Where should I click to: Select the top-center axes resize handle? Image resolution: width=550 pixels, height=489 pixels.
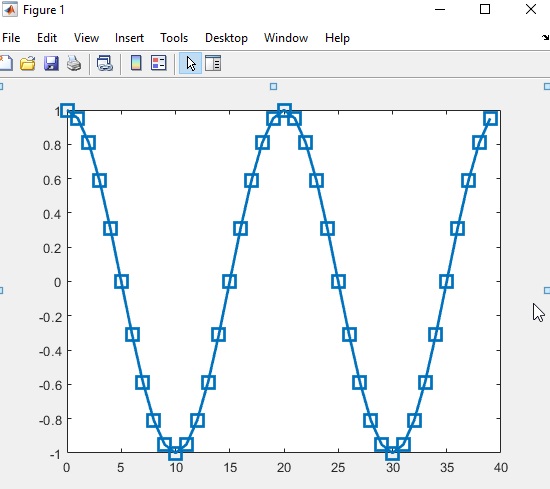pyautogui.click(x=274, y=87)
